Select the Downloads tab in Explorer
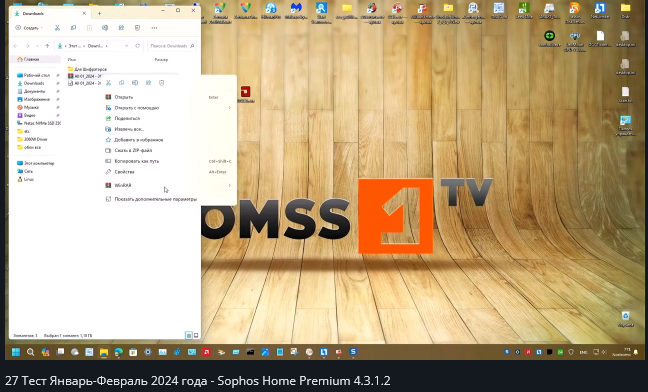This screenshot has height=392, width=648. pyautogui.click(x=50, y=13)
